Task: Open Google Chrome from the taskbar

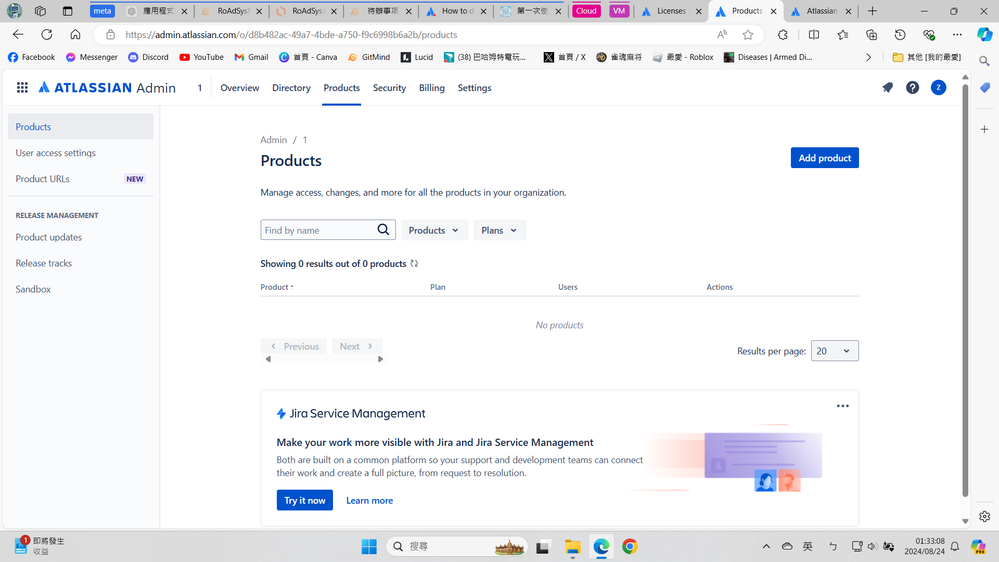Action: click(629, 547)
